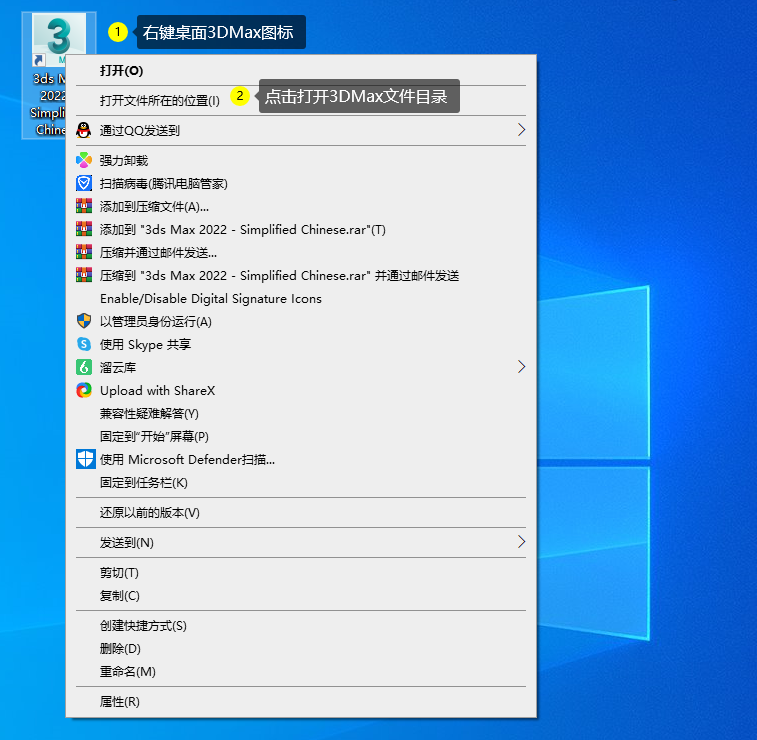Click 使用 Skype 共享
The width and height of the screenshot is (757, 740).
(x=301, y=344)
